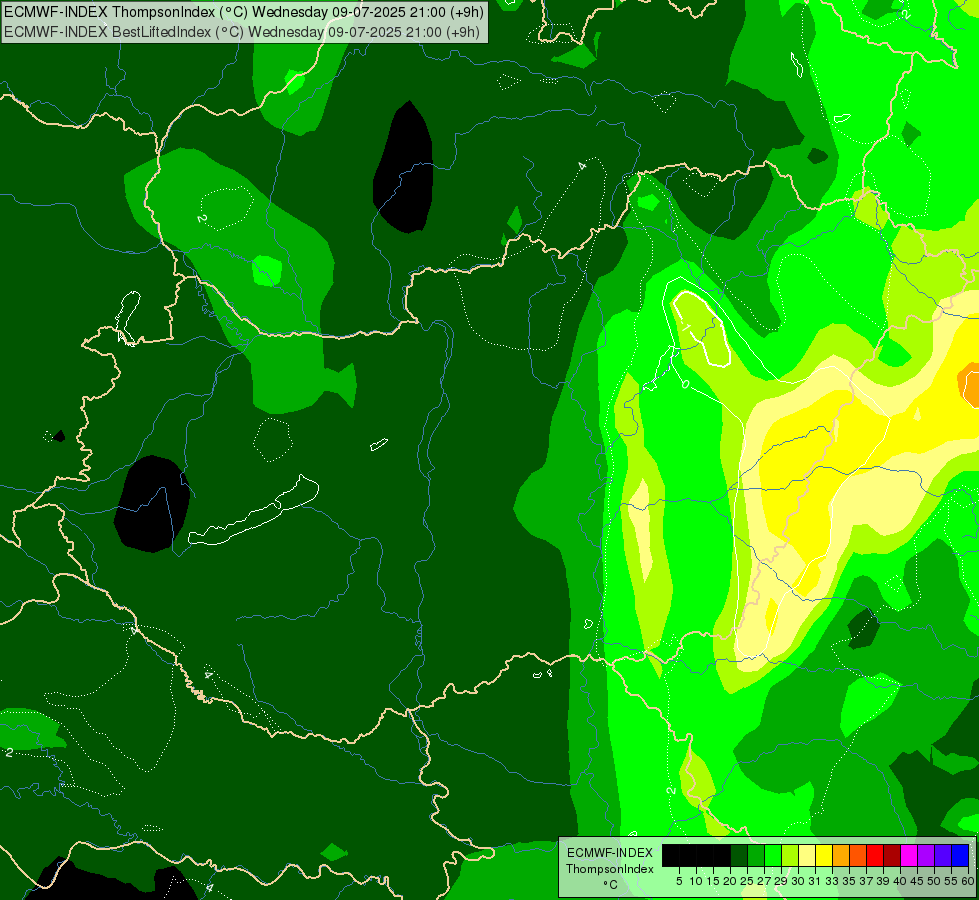This screenshot has height=900, width=979.
Task: Click the legend tick value 50
Action: tap(935, 881)
